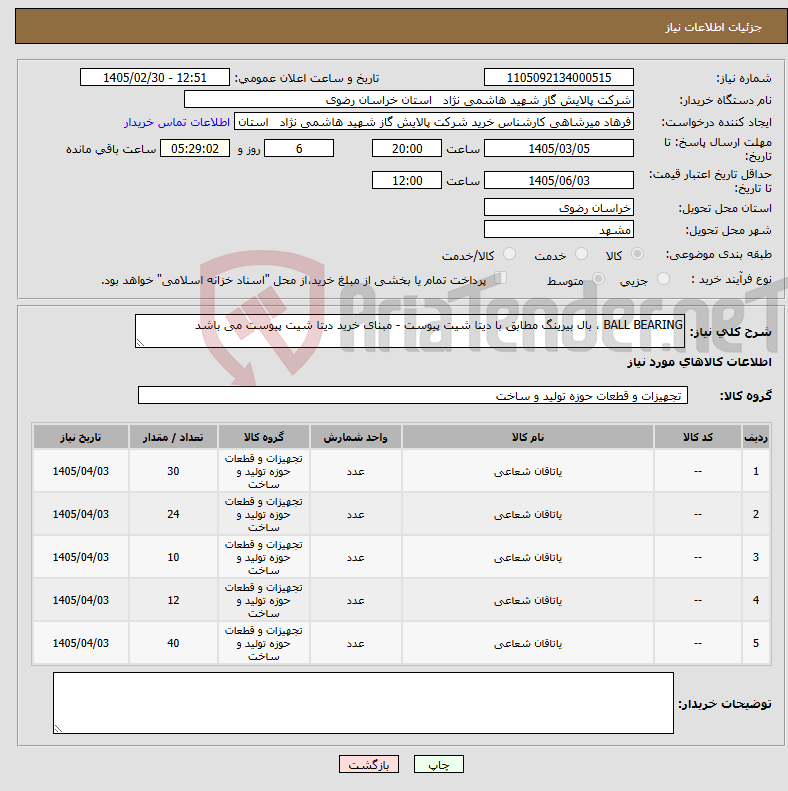Click the buyer organization name field

[x=409, y=99]
